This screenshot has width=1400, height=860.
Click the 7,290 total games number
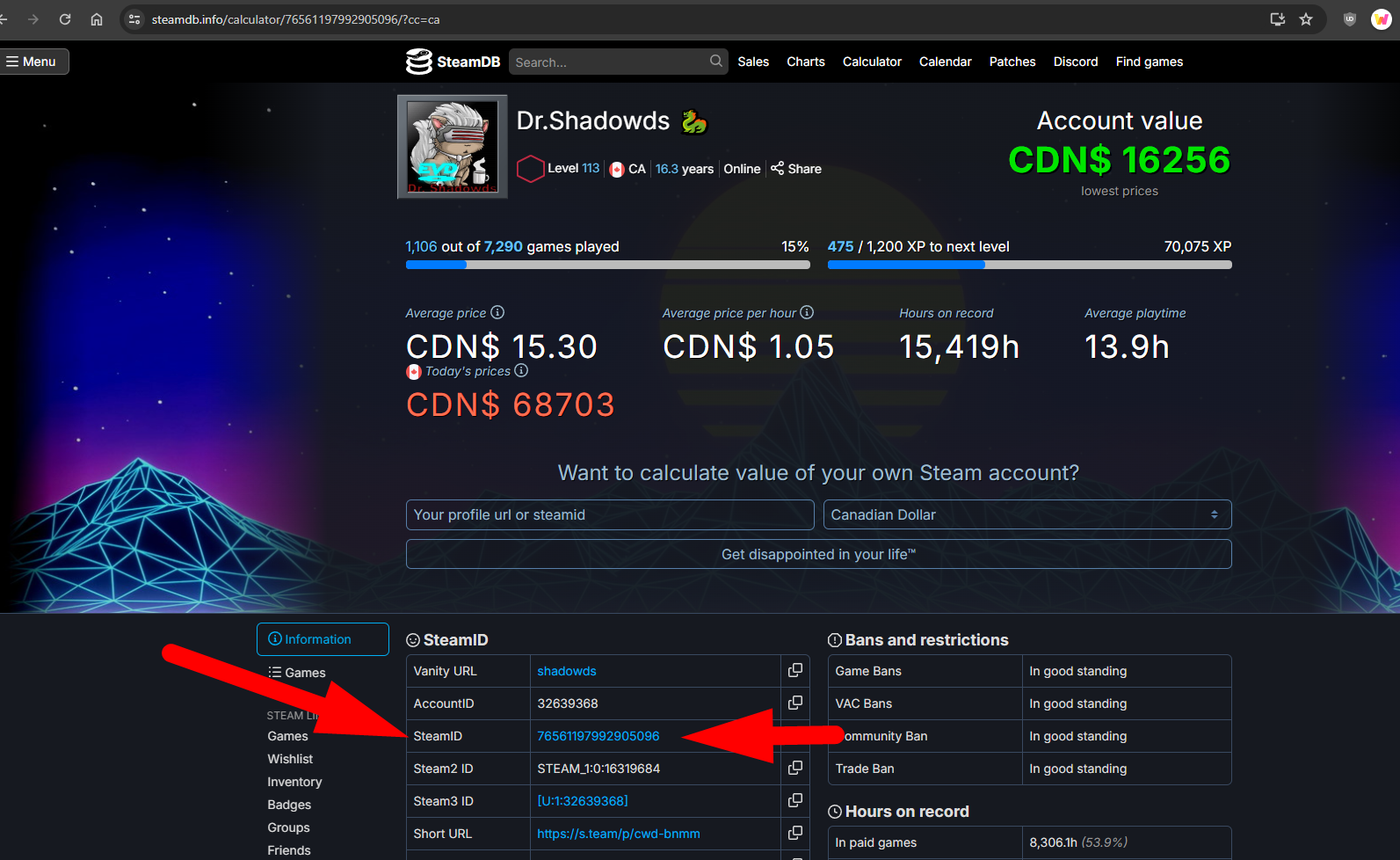[x=503, y=247]
